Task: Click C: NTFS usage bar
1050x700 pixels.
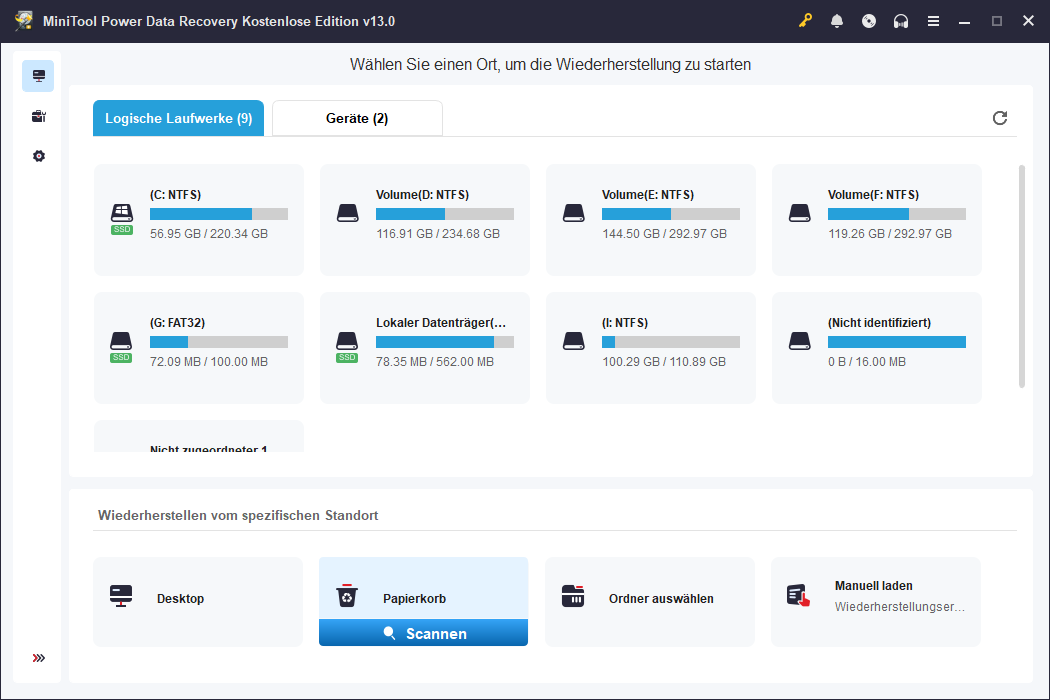Action: tap(219, 214)
